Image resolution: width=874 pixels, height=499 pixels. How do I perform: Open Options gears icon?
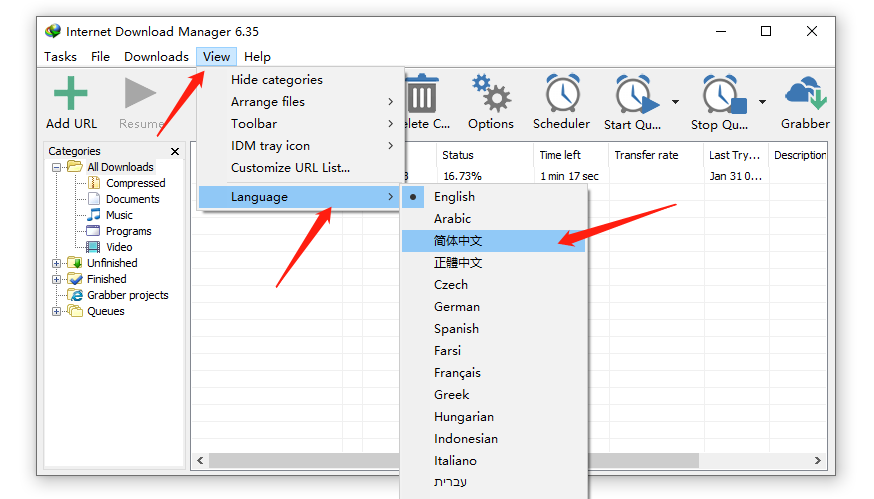[x=491, y=93]
